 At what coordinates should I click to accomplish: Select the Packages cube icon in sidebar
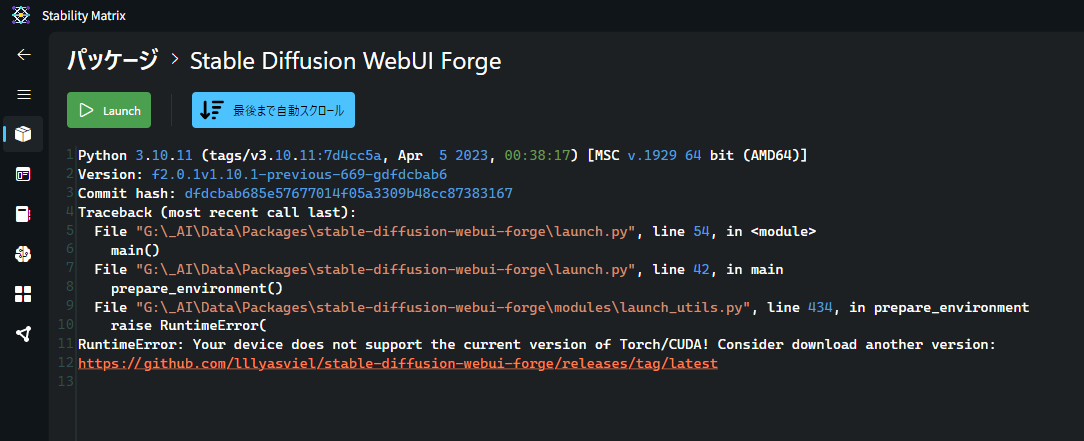[24, 134]
